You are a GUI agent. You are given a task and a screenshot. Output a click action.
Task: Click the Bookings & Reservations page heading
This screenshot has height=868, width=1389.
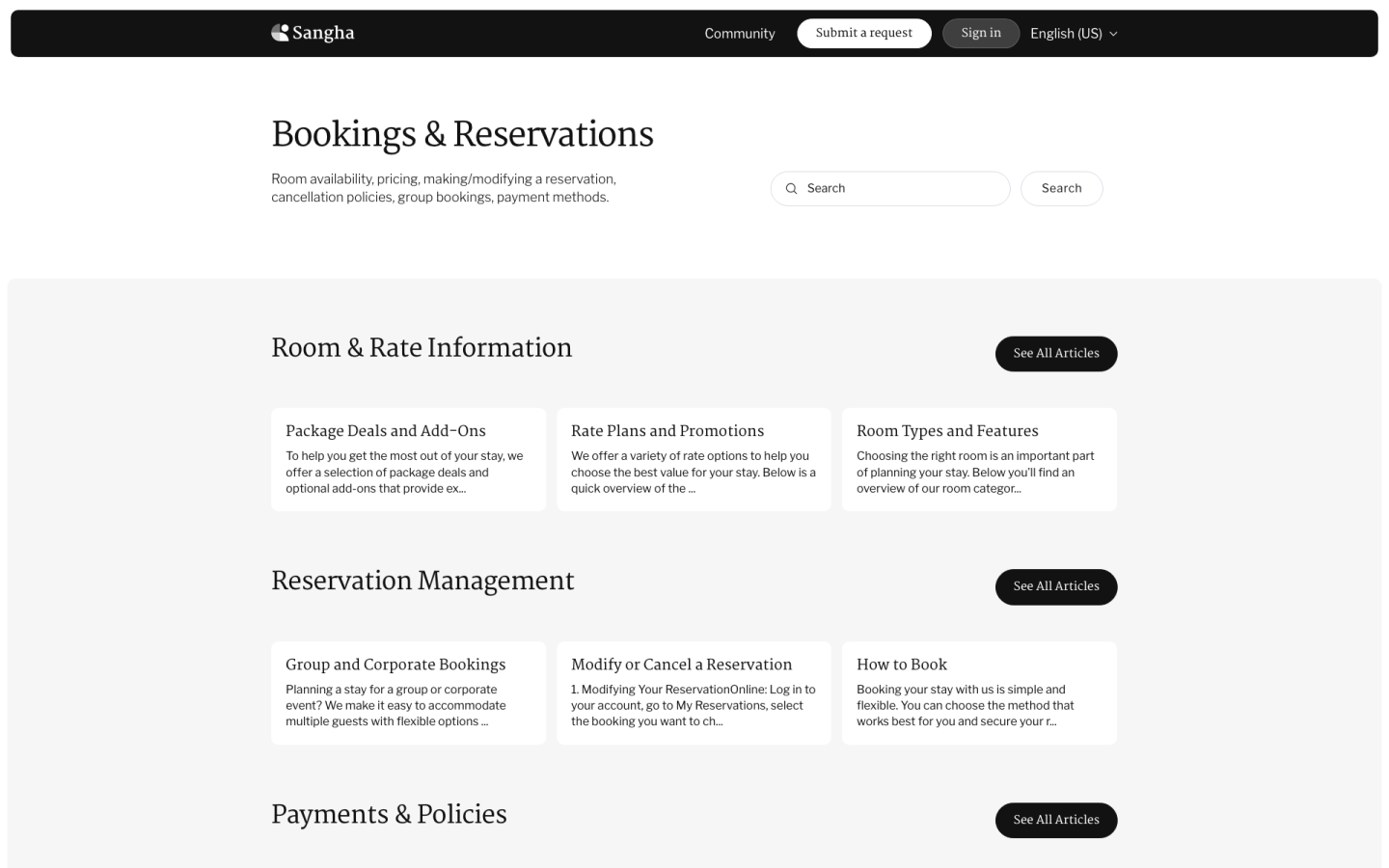(462, 134)
